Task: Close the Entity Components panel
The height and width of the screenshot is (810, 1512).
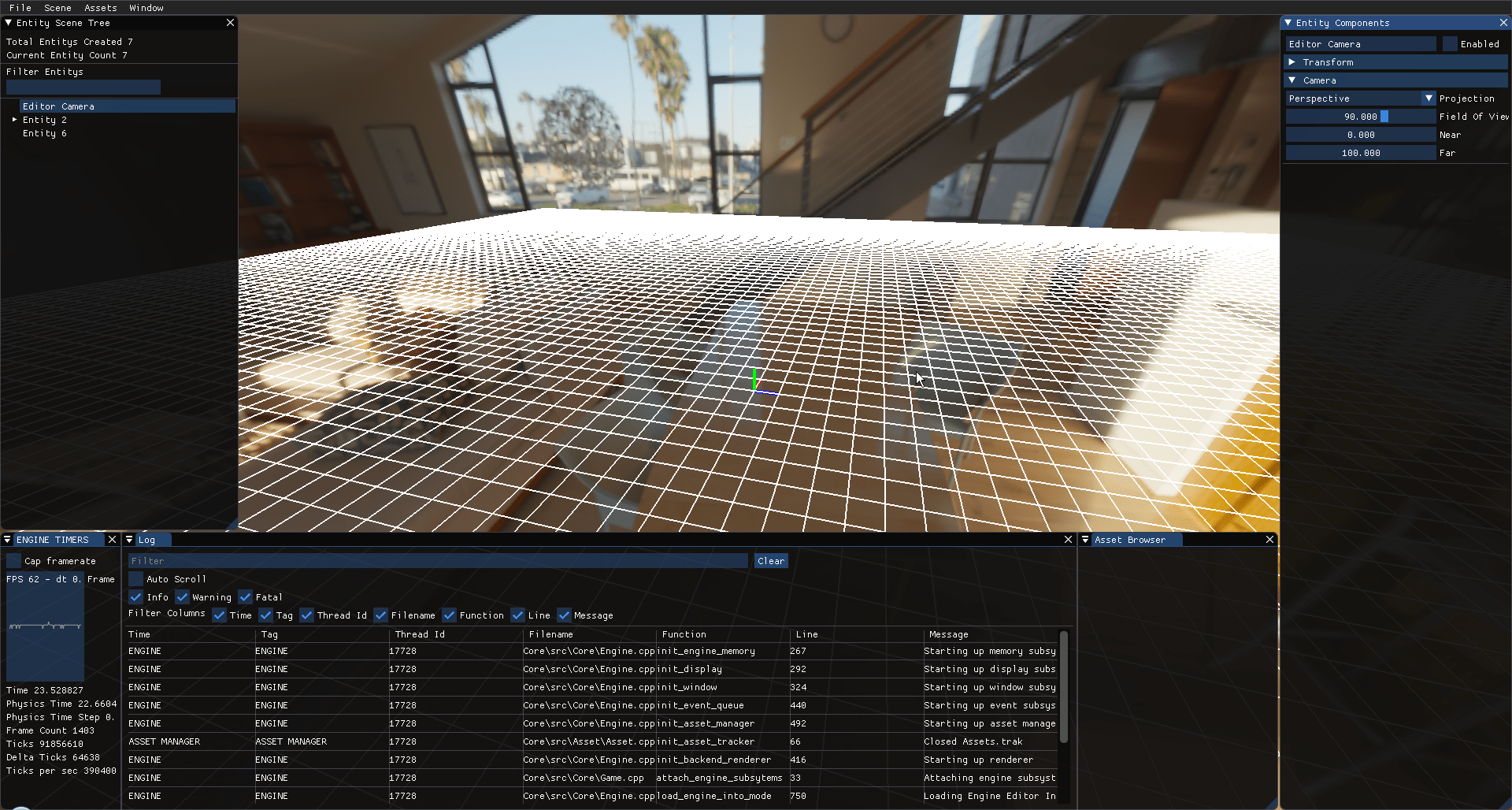Action: [x=1503, y=23]
